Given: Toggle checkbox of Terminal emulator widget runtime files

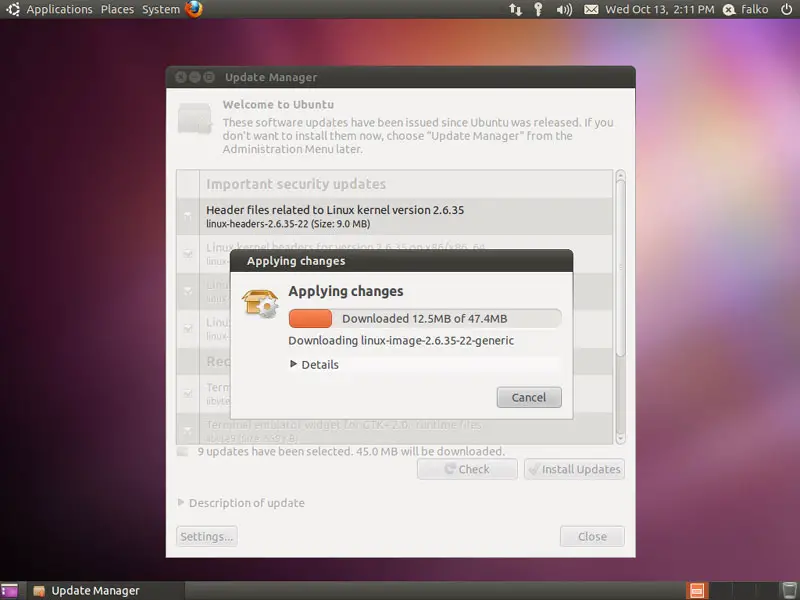Looking at the screenshot, I should coord(188,430).
